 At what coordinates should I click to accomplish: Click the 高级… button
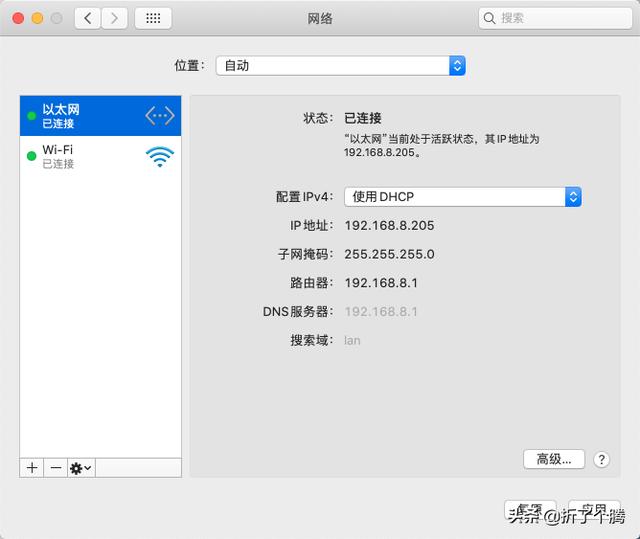[554, 459]
